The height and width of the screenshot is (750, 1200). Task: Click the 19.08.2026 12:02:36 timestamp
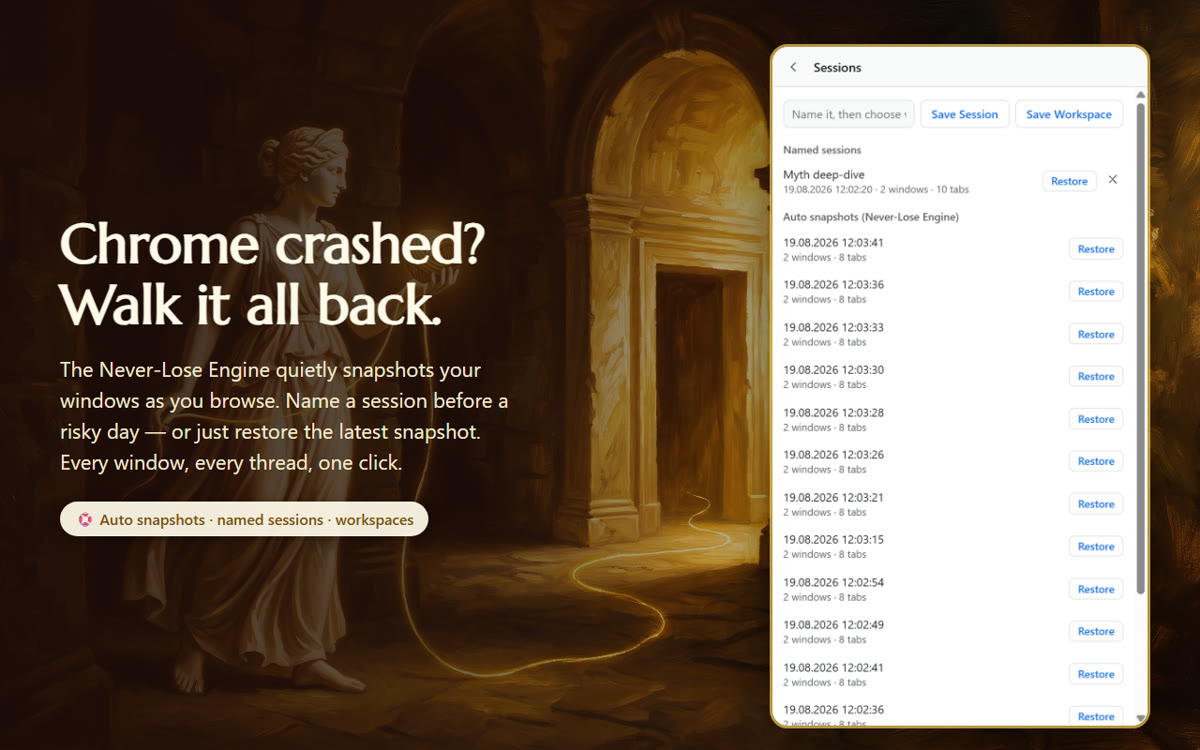pyautogui.click(x=833, y=710)
